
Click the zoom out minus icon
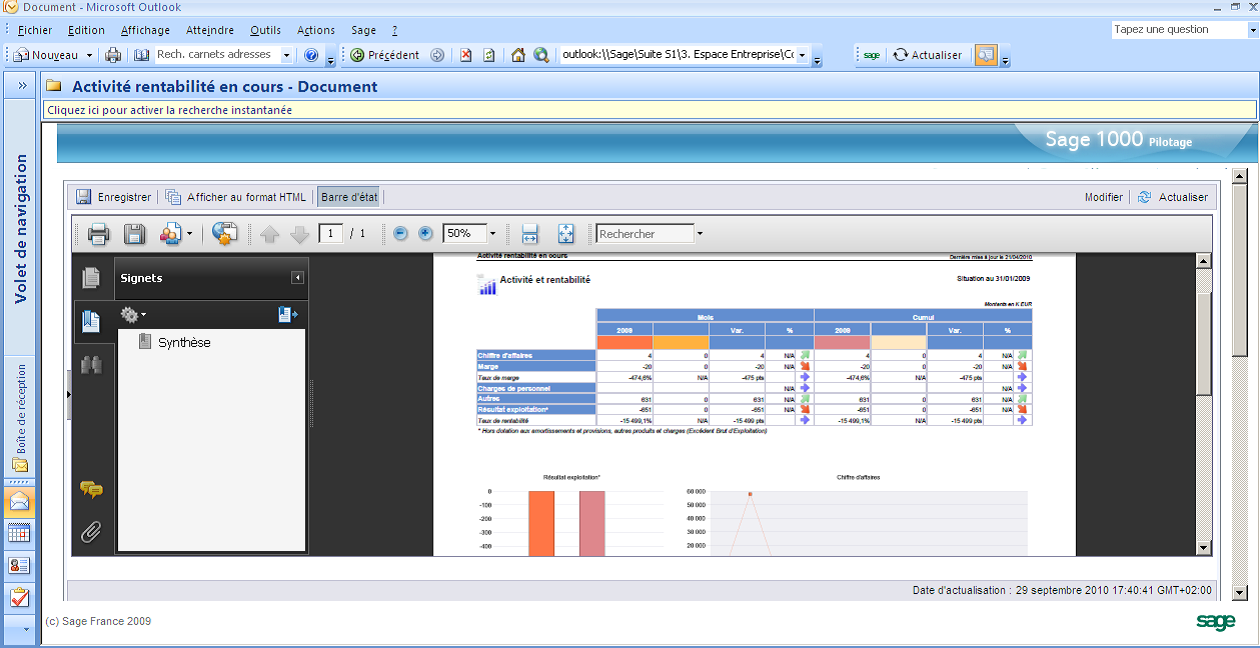tap(400, 233)
